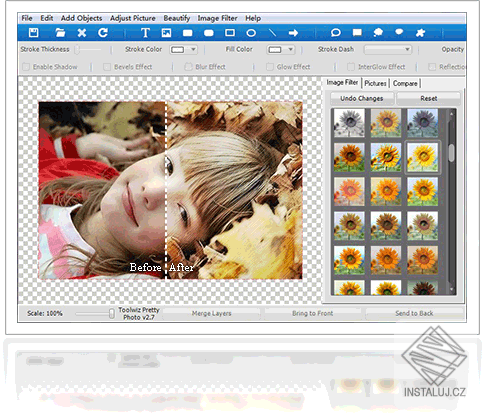Screen dimensions: 485x419
Task: Click the Save floppy disk icon
Action: click(x=33, y=33)
